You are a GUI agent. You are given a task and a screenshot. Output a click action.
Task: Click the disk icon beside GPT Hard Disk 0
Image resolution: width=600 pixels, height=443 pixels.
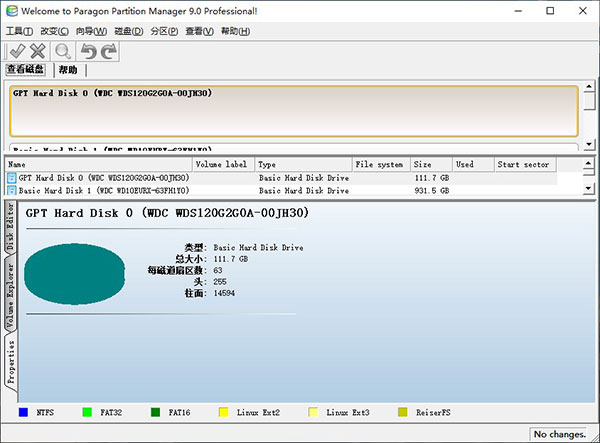pyautogui.click(x=12, y=178)
